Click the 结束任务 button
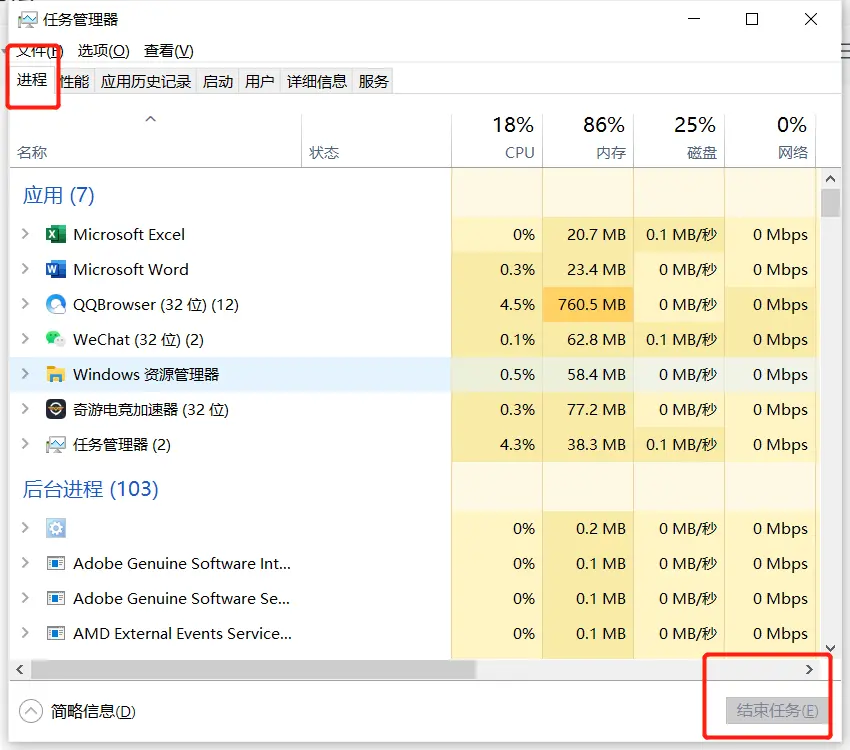The height and width of the screenshot is (750, 850). click(777, 711)
